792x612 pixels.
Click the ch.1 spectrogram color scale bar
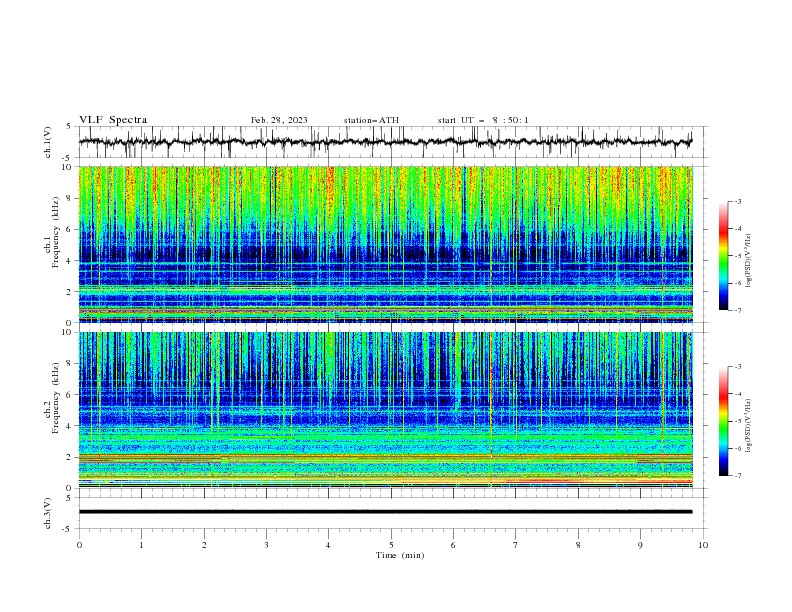click(724, 255)
